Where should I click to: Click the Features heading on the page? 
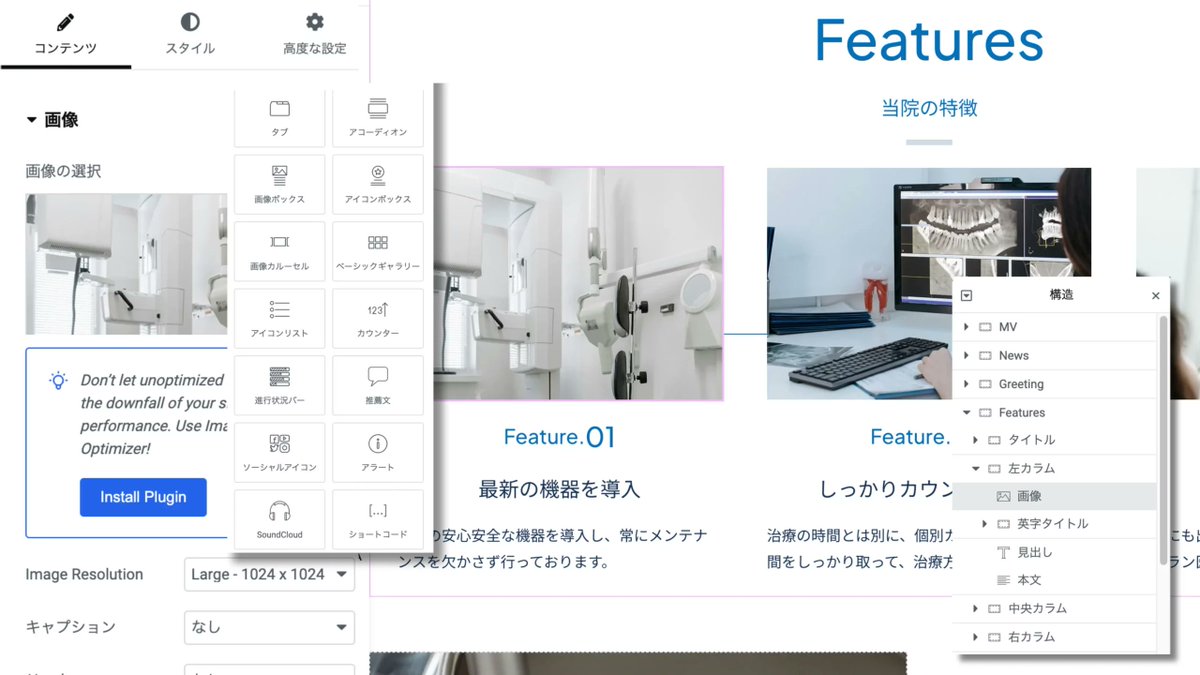pyautogui.click(x=929, y=41)
